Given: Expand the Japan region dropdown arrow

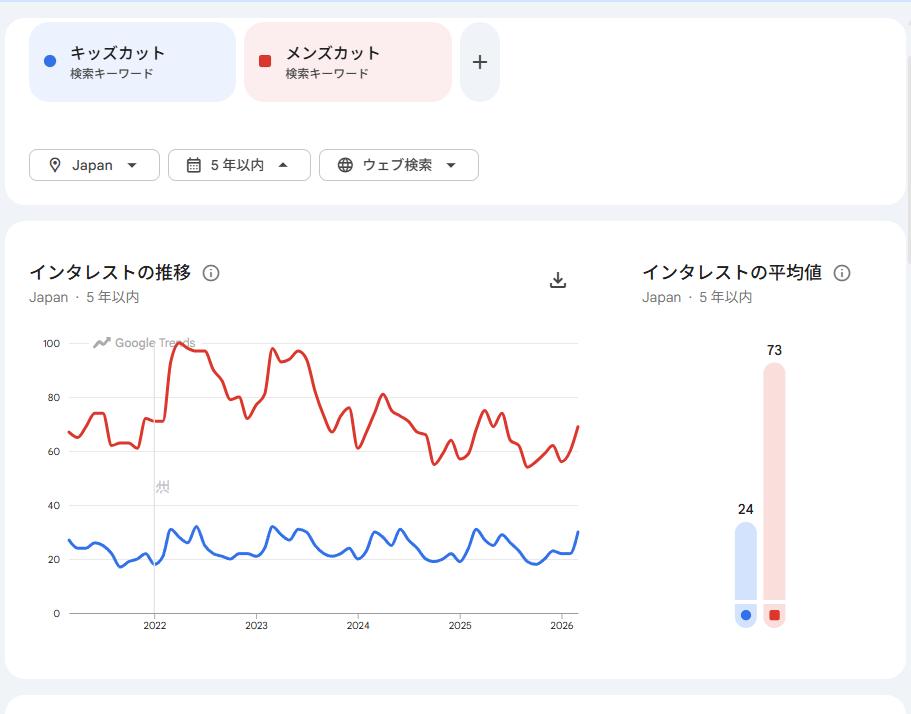Looking at the screenshot, I should [x=132, y=165].
